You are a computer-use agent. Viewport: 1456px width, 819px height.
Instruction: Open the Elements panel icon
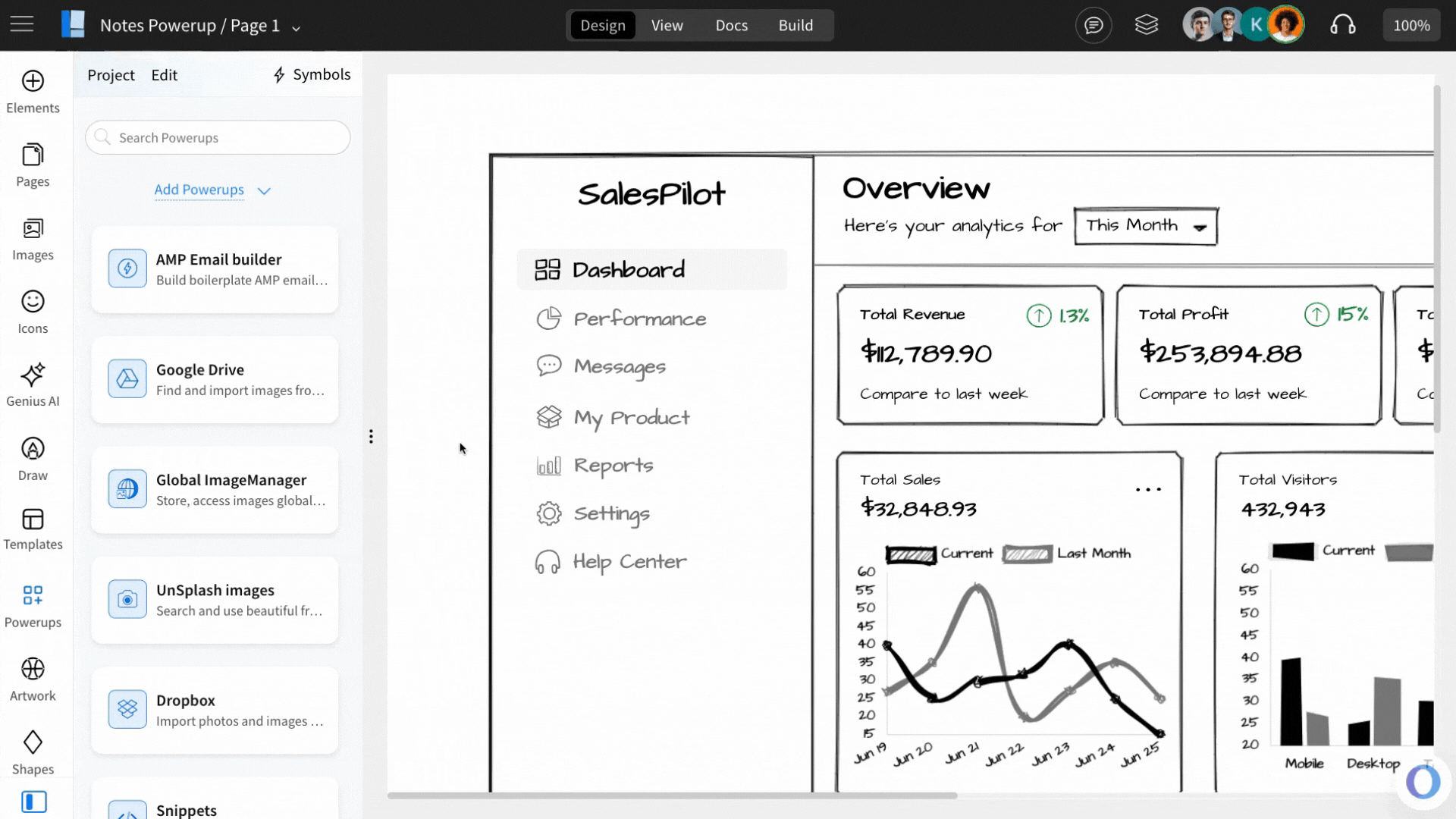[33, 81]
